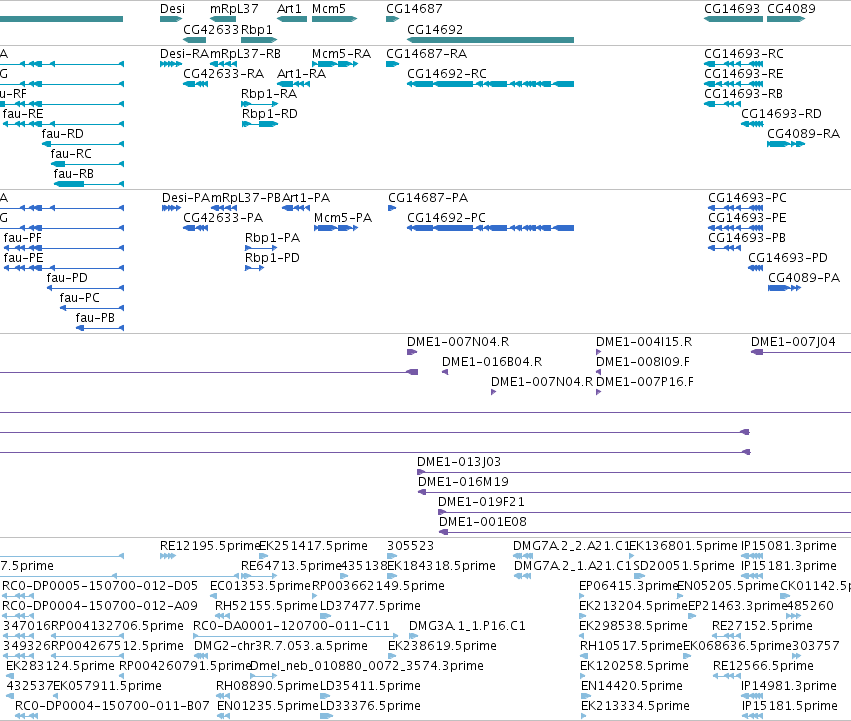
Task: Click the Mcm5 gene name
Action: (328, 9)
